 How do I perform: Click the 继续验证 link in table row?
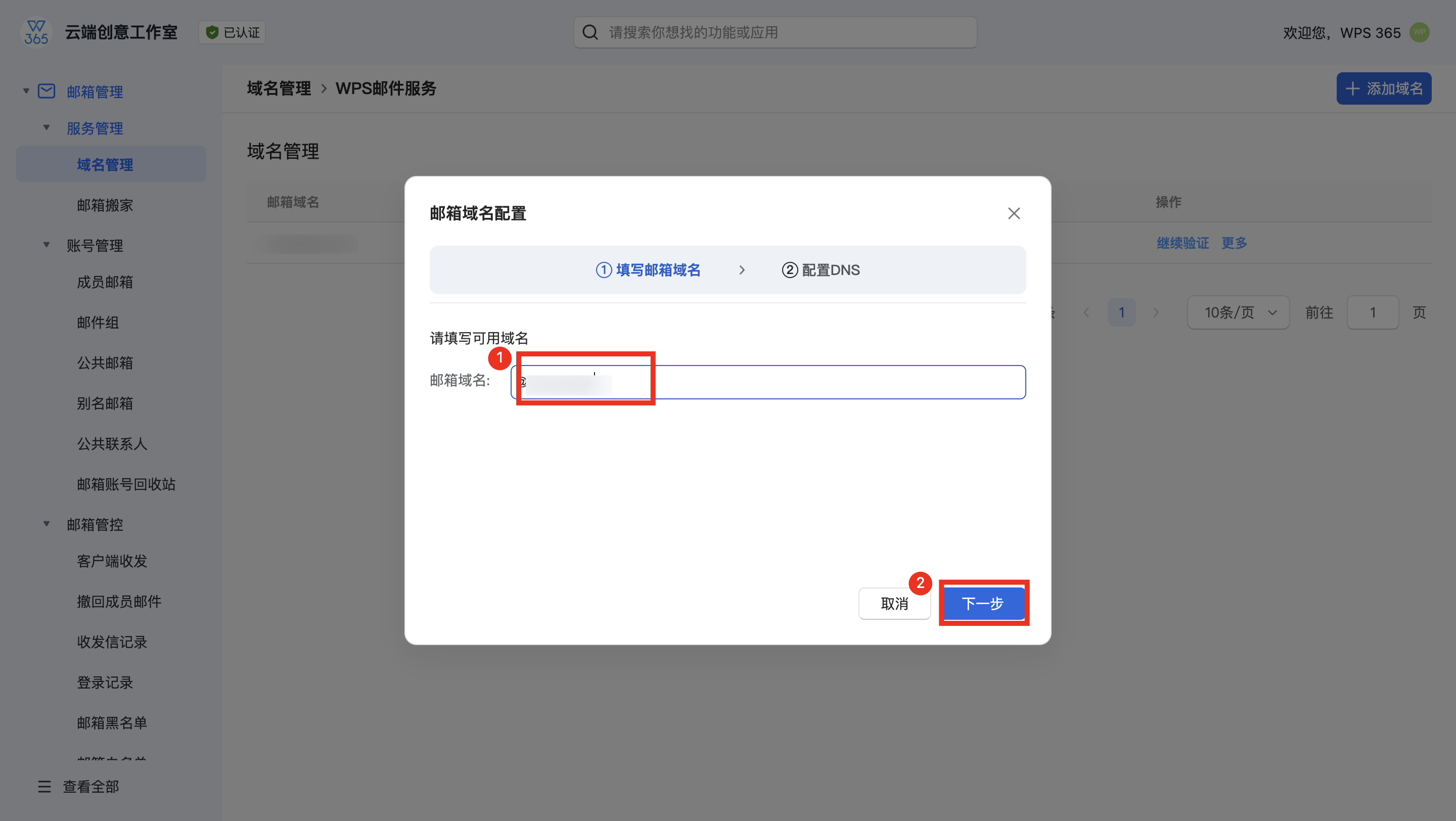point(1182,243)
